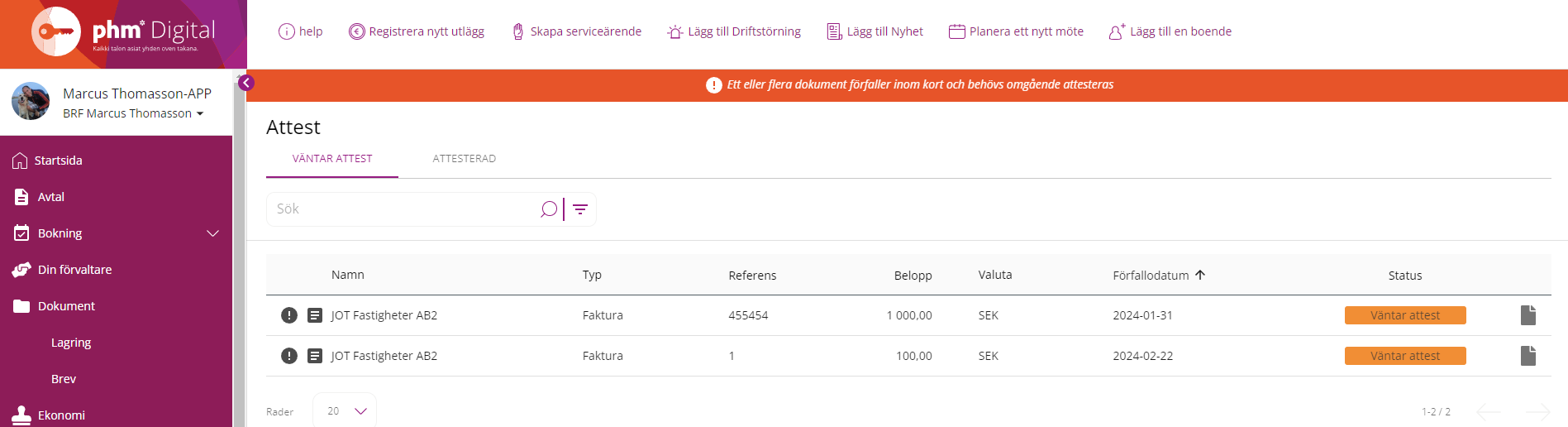Screen dimensions: 1568x427
Task: Open document icon for invoice 455454
Action: point(1528,315)
